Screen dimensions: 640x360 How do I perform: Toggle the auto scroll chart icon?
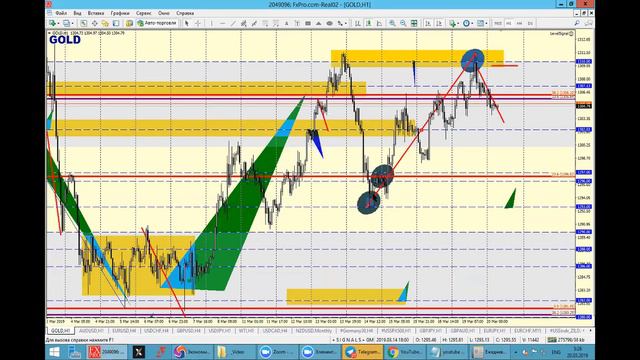[428, 23]
